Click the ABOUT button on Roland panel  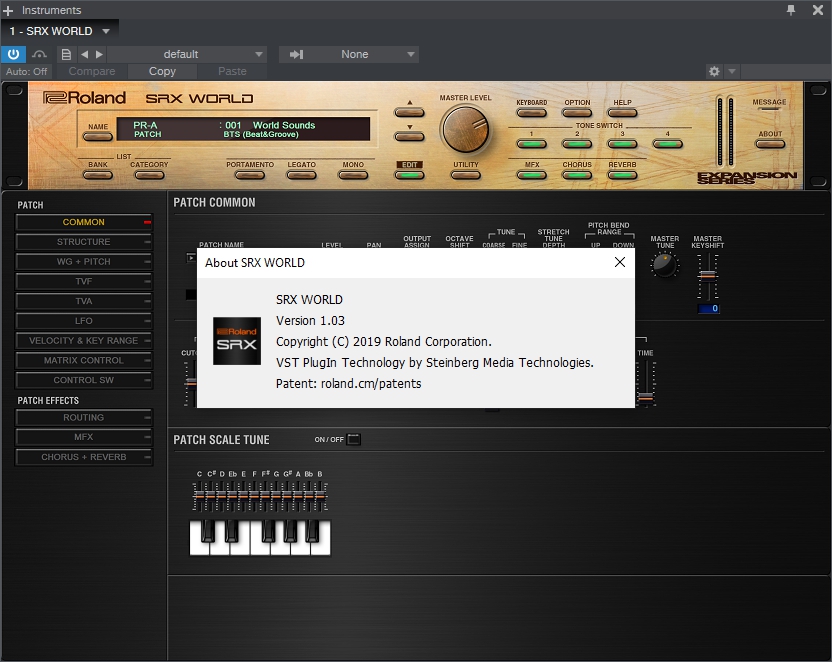[x=770, y=144]
